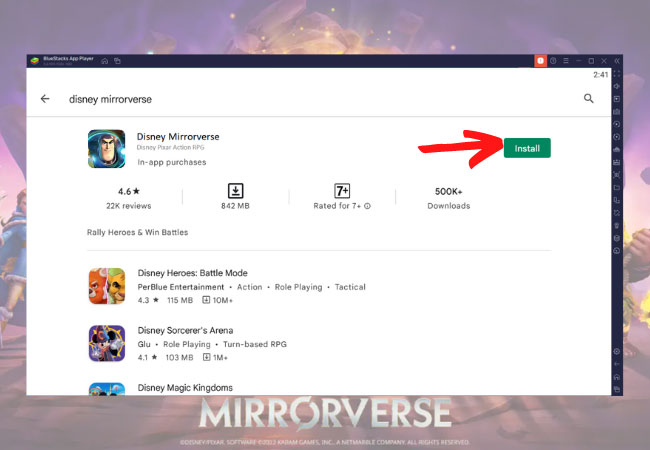This screenshot has height=450, width=650.
Task: Open the help icon in title bar
Action: pos(553,61)
